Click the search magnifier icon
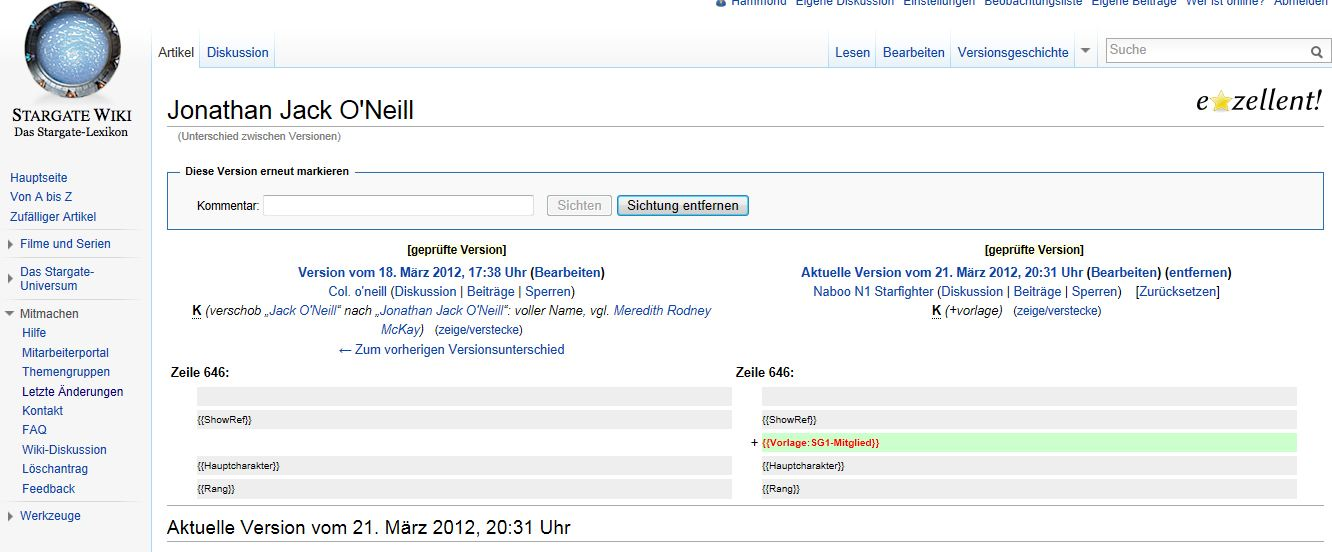The height and width of the screenshot is (552, 1332). click(x=1317, y=52)
